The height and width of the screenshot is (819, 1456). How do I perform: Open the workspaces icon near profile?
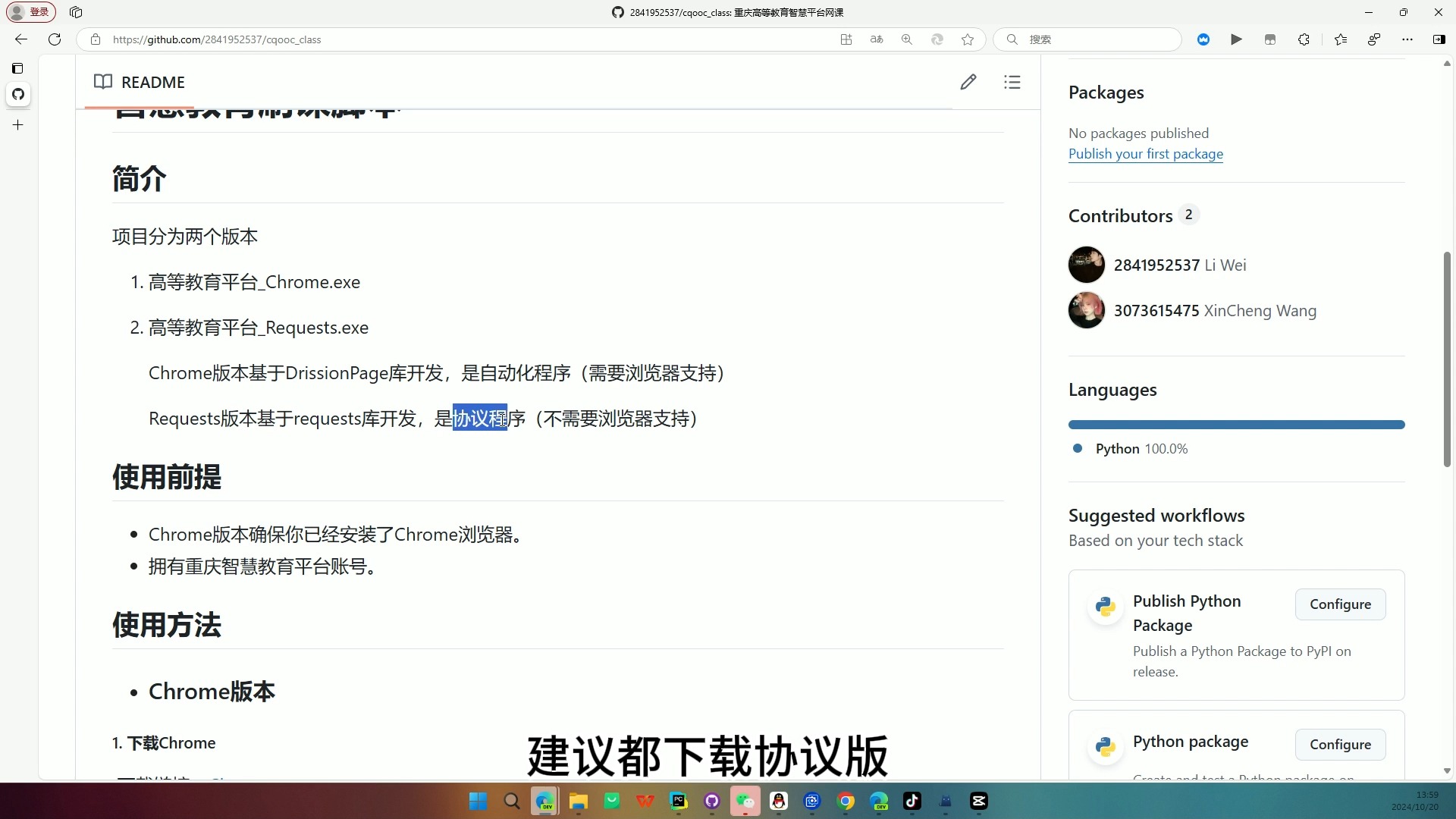[x=76, y=12]
